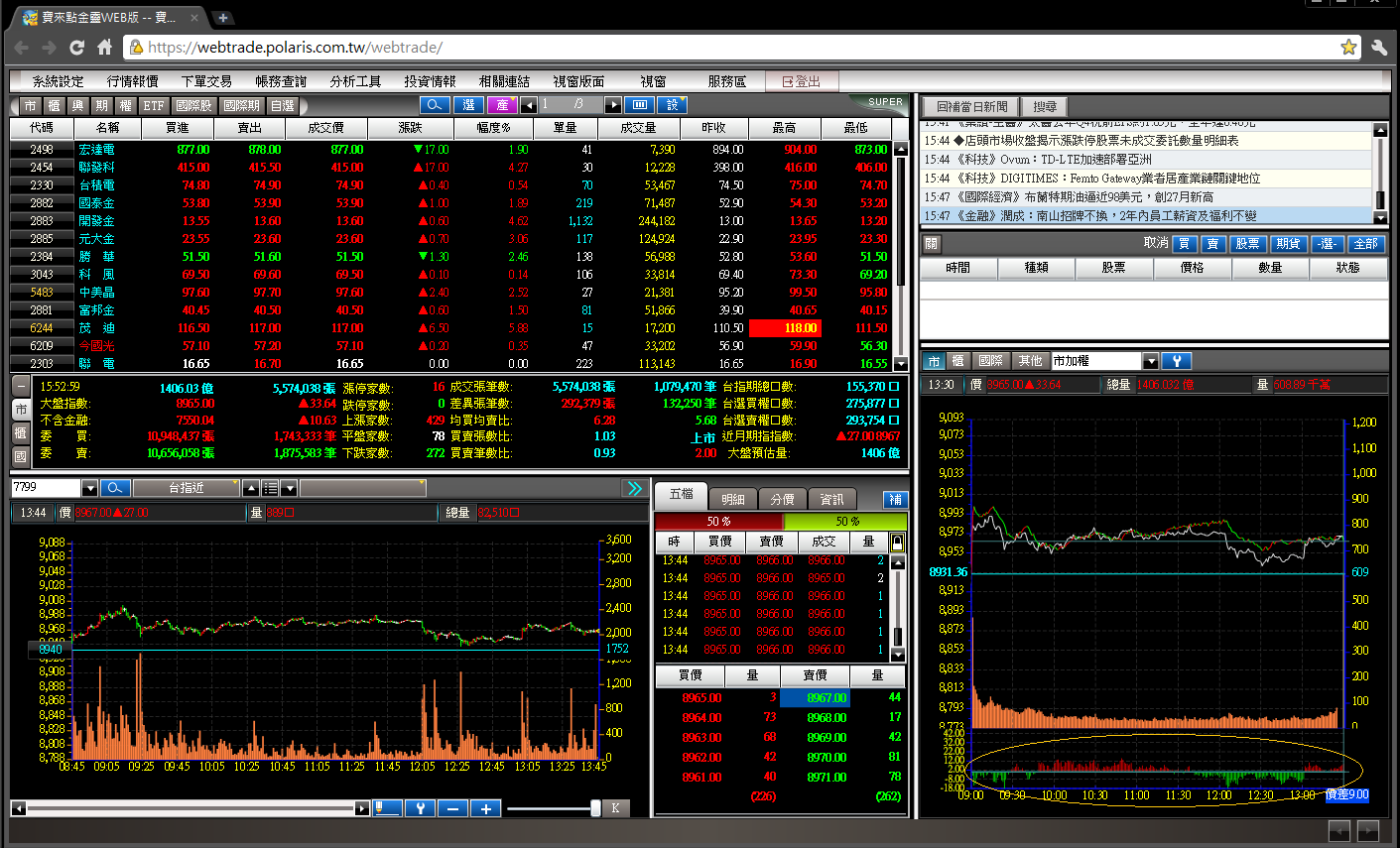The height and width of the screenshot is (848, 1400).
Task: Reload the browser page
Action: pos(76,47)
